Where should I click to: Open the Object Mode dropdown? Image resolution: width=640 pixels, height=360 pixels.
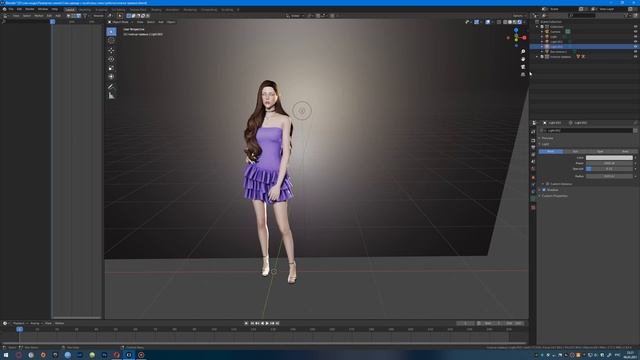coord(121,22)
